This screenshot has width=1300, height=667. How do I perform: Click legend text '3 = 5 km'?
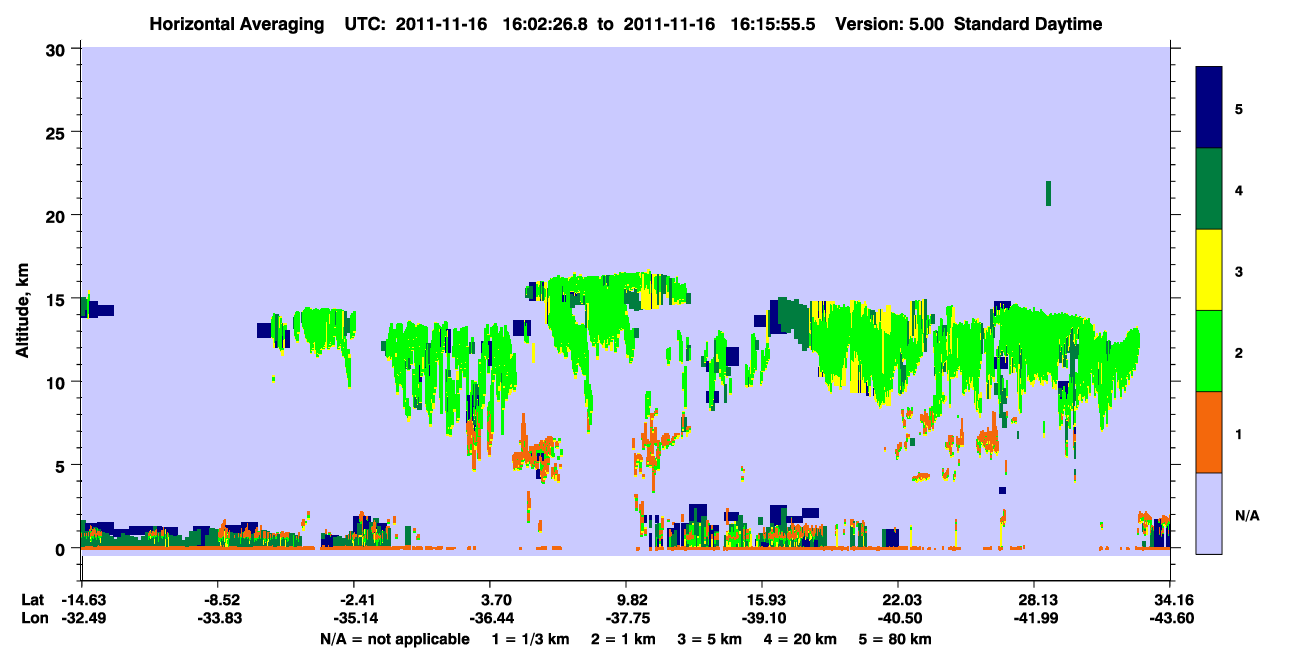coord(708,639)
